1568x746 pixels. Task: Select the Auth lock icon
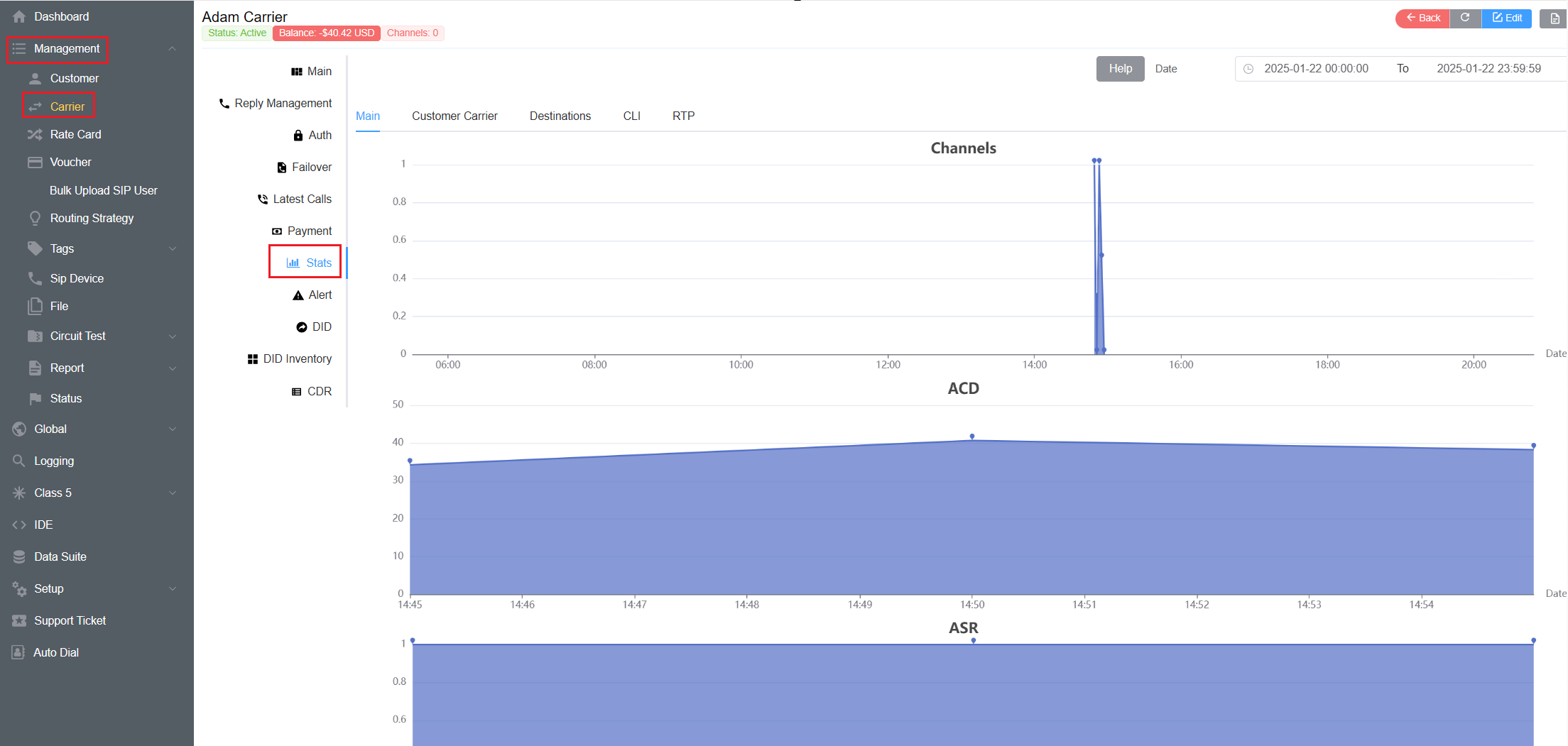coord(298,136)
